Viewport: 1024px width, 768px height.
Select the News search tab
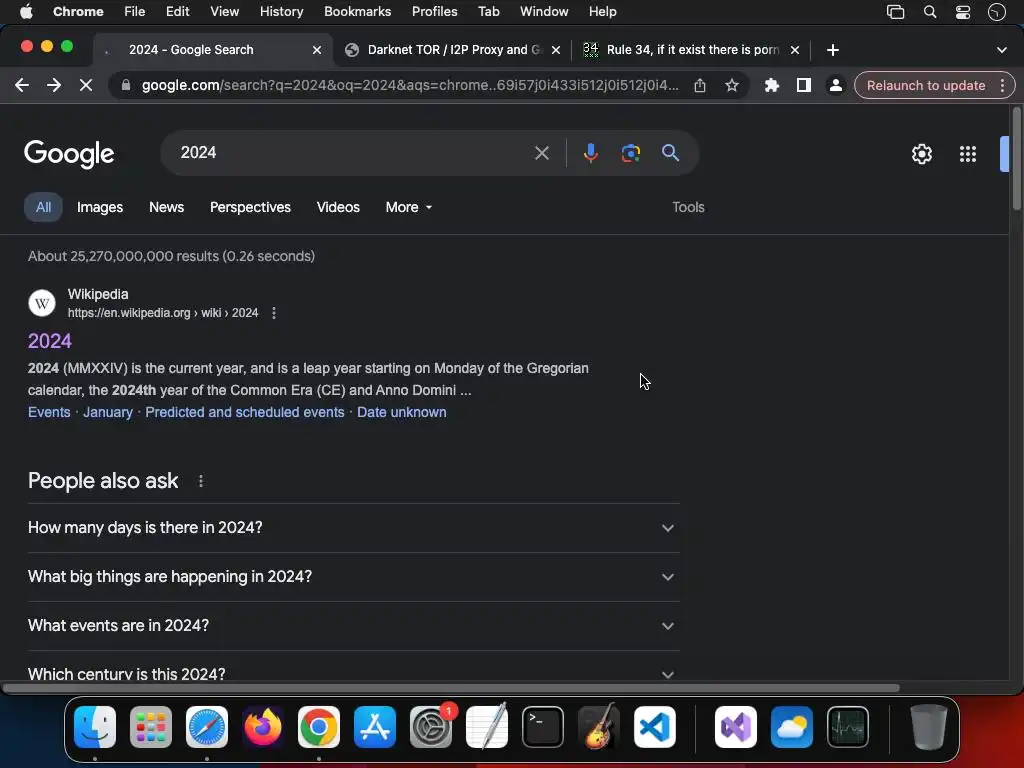coord(167,207)
